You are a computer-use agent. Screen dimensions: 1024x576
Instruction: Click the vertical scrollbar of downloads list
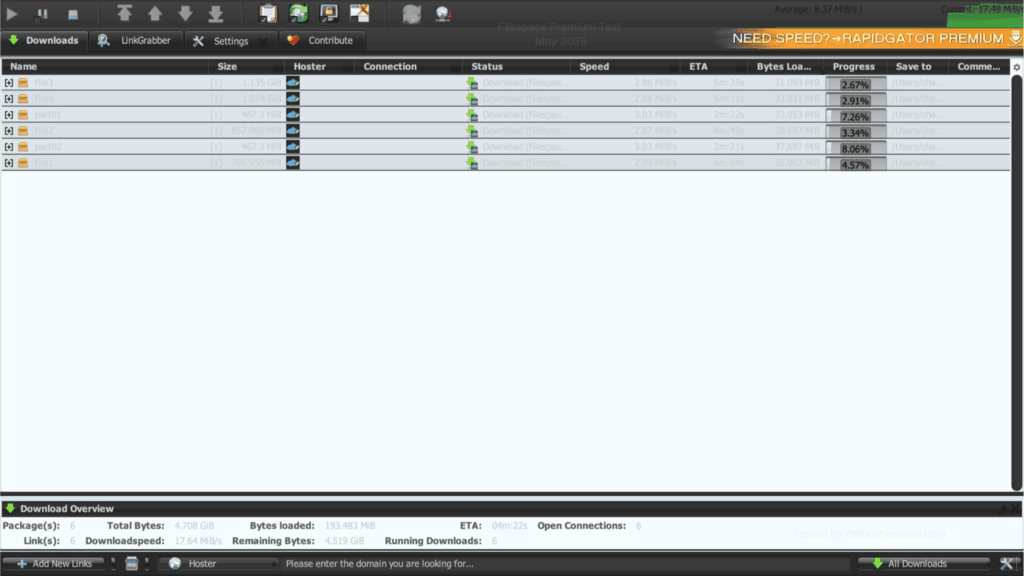click(1016, 282)
